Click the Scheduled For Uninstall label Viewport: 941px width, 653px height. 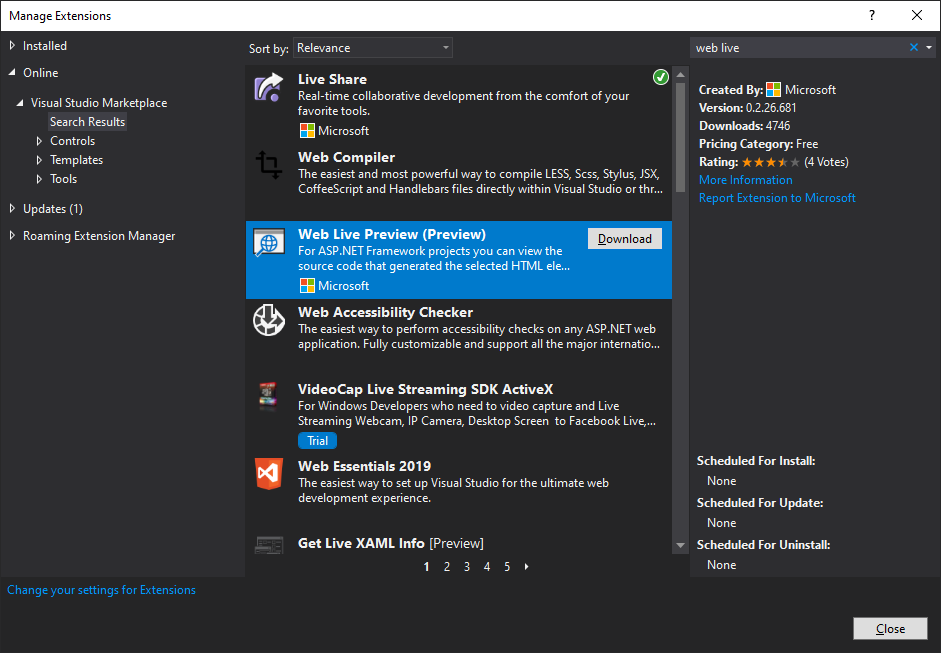pyautogui.click(x=763, y=545)
